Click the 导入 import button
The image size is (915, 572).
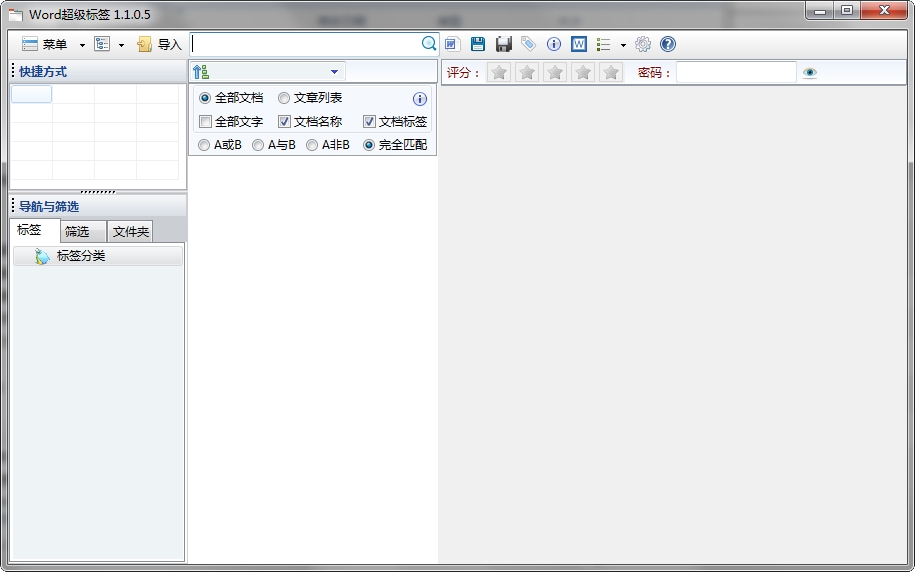click(x=159, y=44)
